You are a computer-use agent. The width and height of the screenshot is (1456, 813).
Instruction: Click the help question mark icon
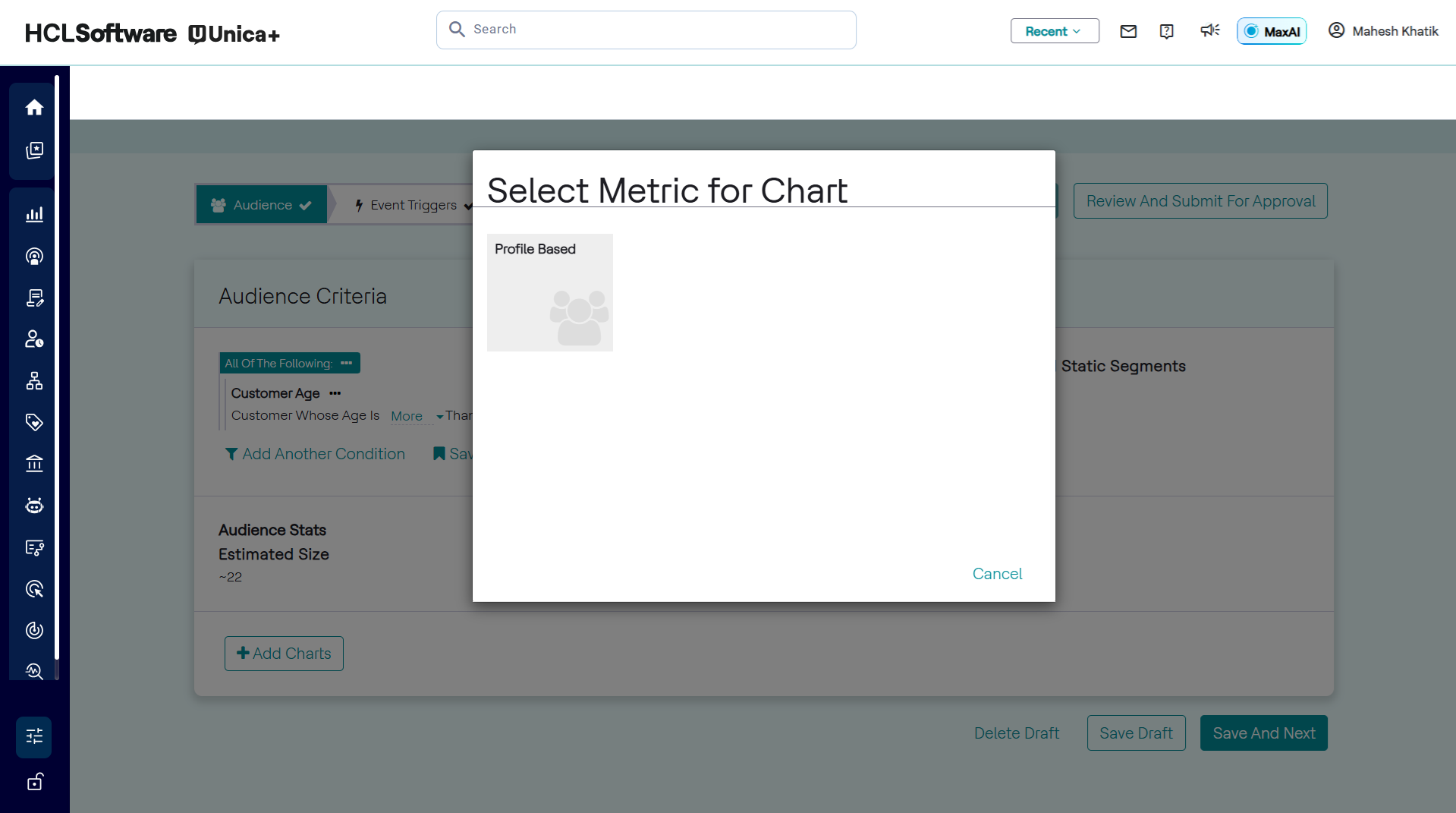click(x=1167, y=31)
